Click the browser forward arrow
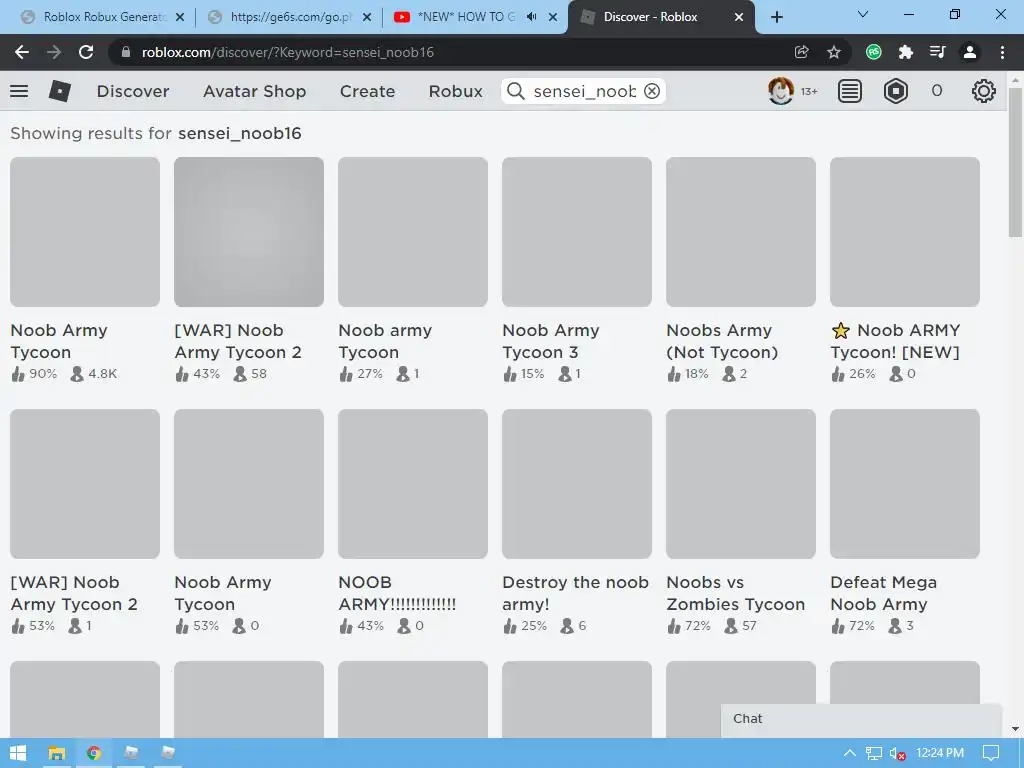The width and height of the screenshot is (1024, 768). [54, 52]
